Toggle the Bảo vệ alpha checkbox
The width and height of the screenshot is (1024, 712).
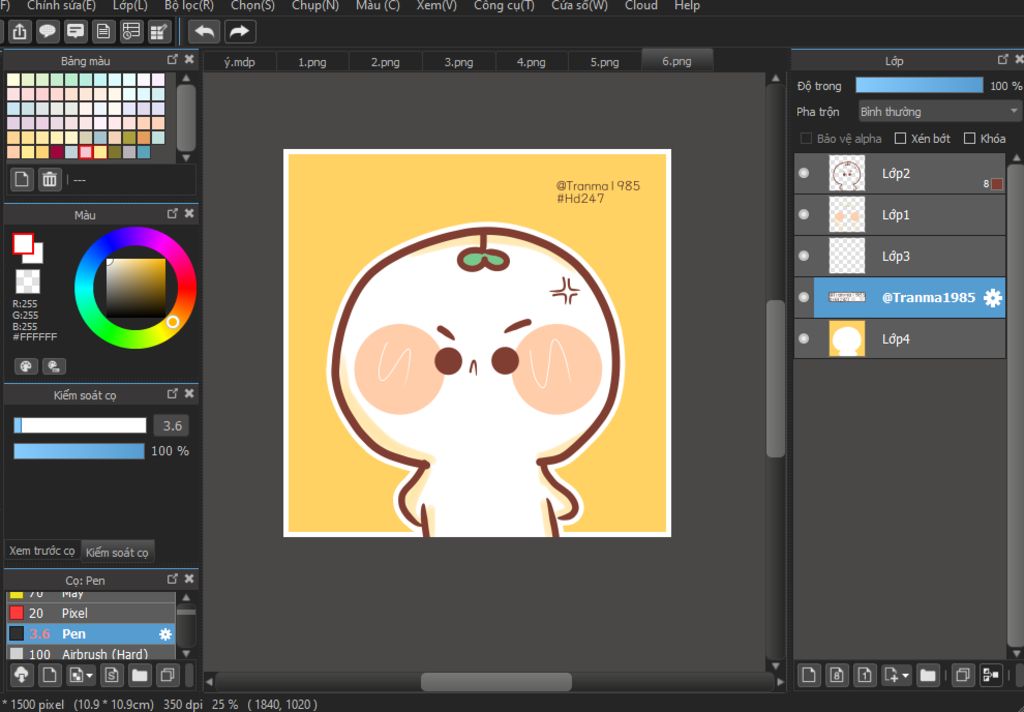[x=807, y=138]
